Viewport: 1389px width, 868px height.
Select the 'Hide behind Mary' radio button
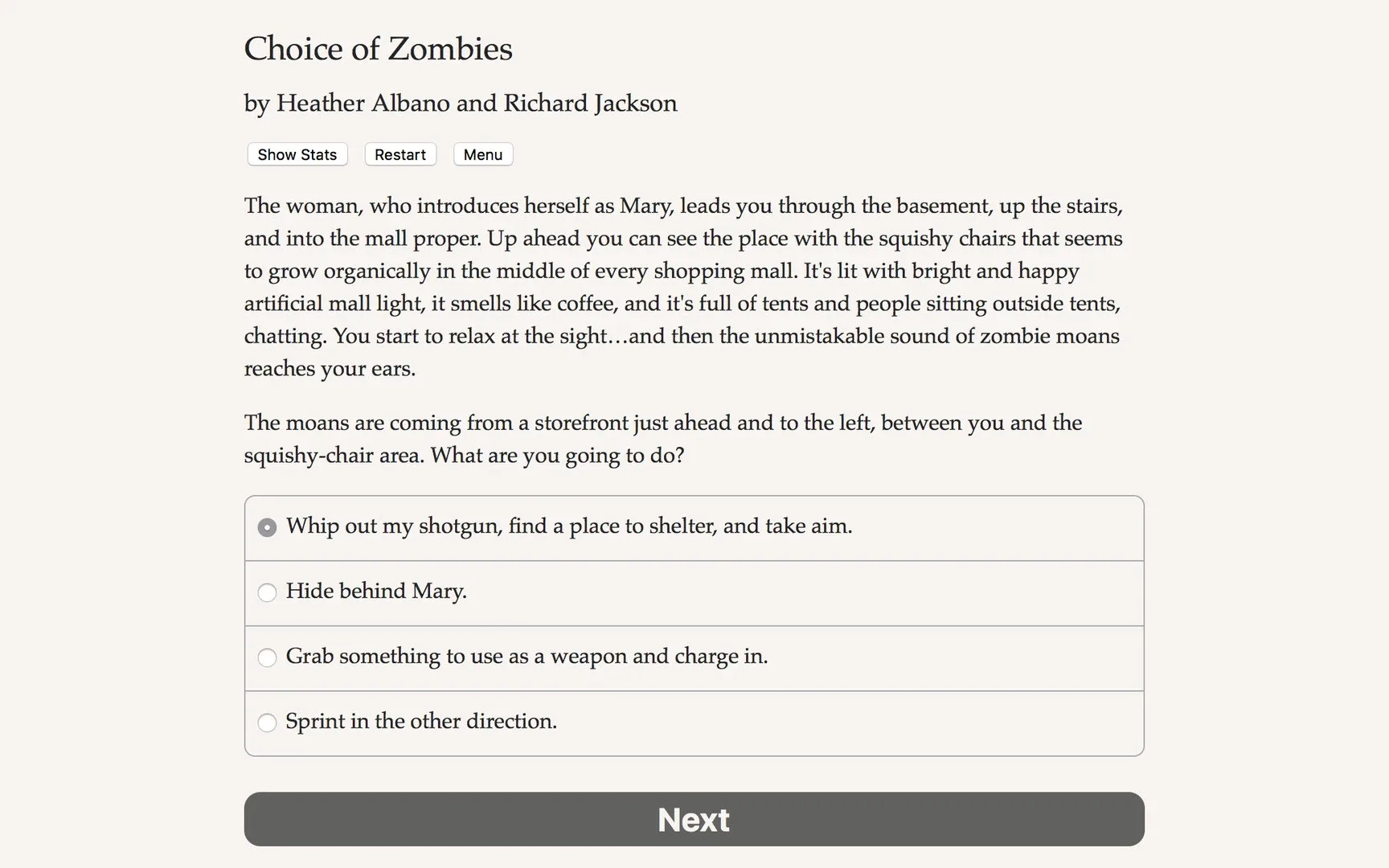(x=267, y=592)
